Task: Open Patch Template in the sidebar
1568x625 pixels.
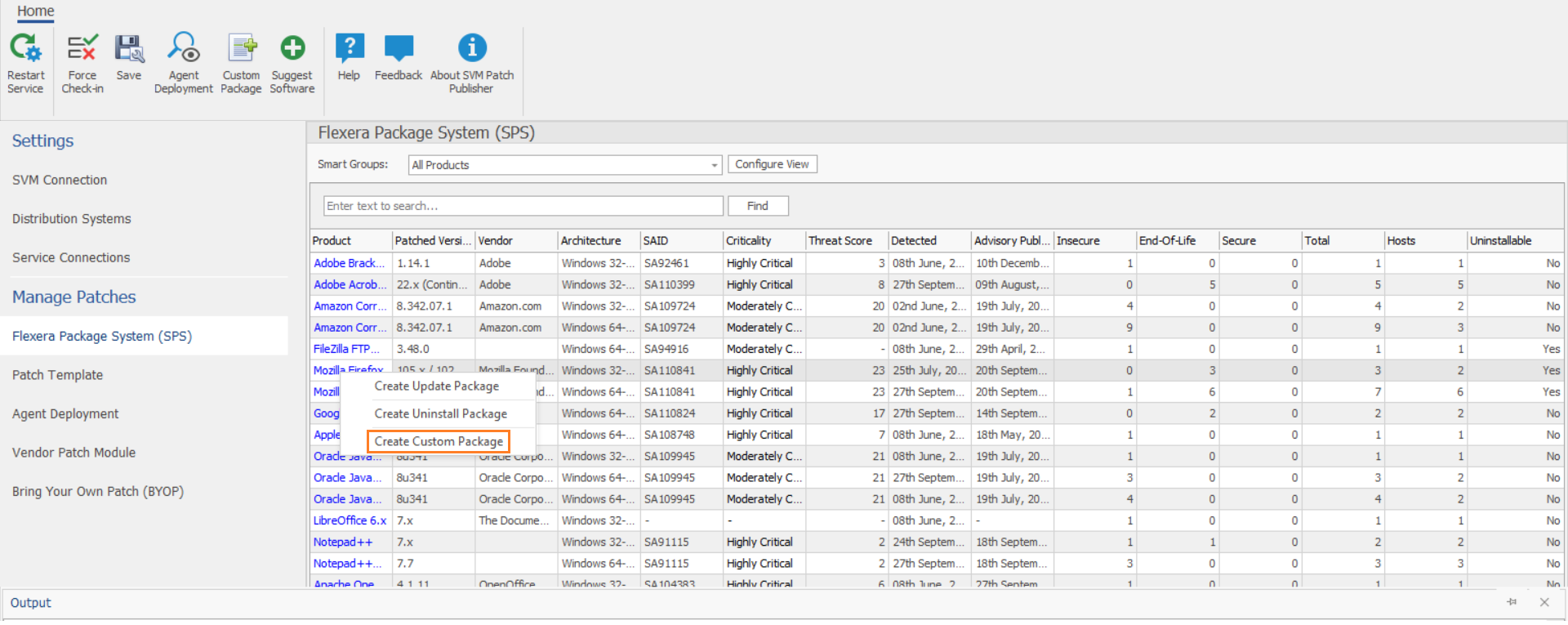Action: pyautogui.click(x=58, y=375)
